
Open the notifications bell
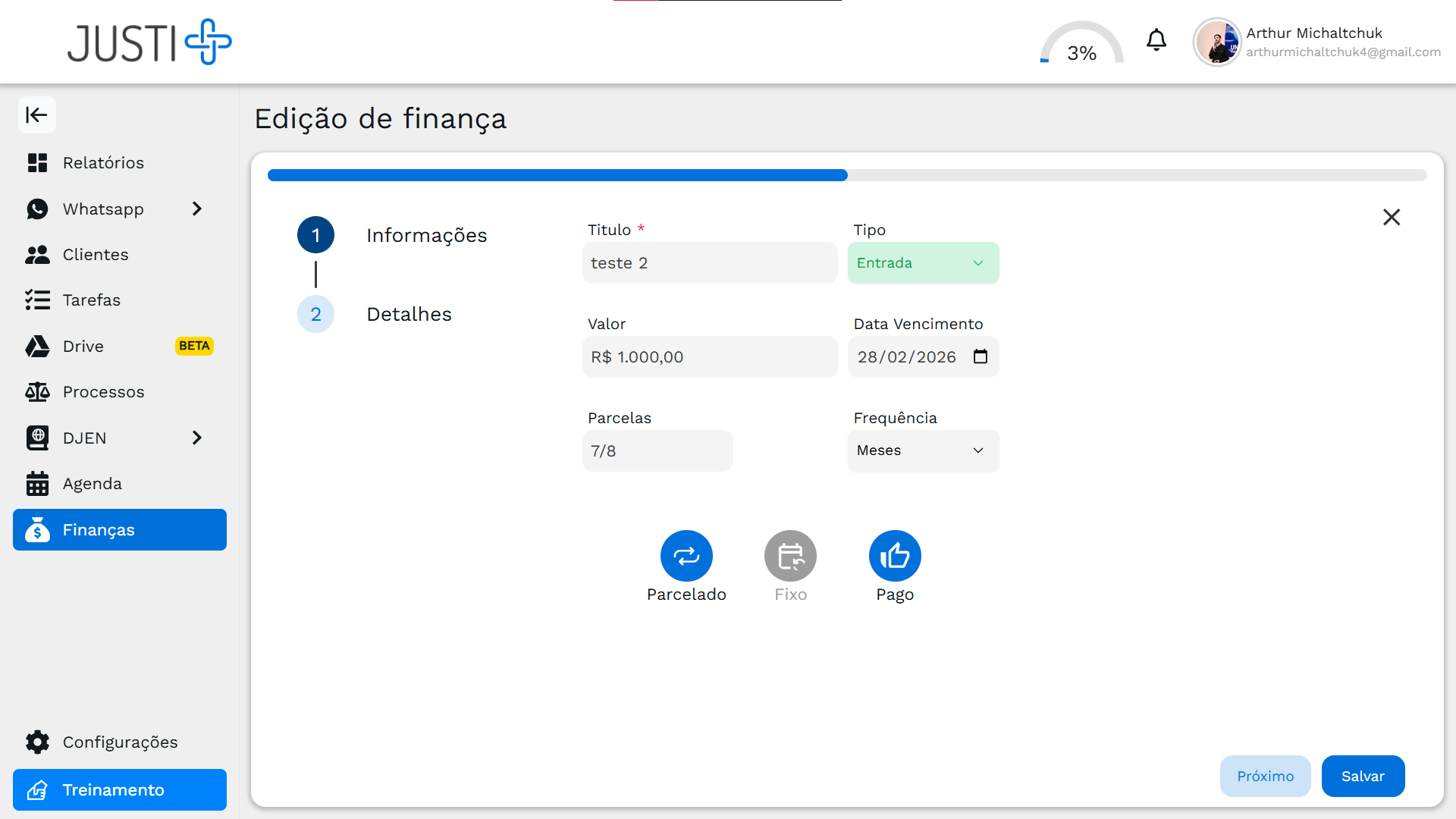pyautogui.click(x=1156, y=40)
